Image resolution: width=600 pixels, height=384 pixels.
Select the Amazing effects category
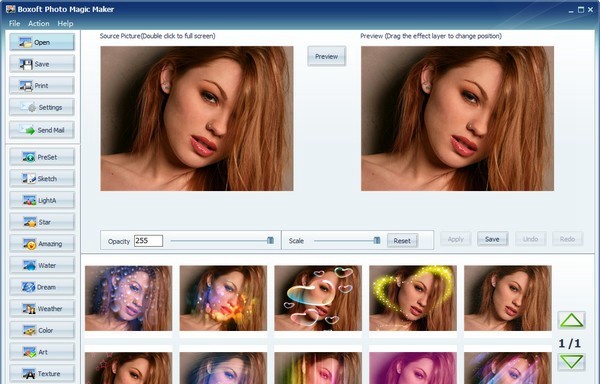pos(42,244)
